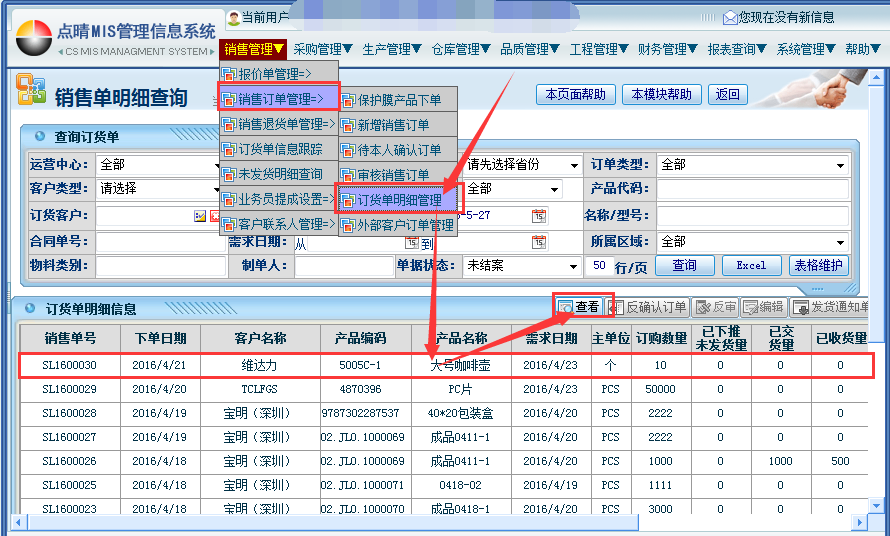Click the new message envelope icon
Screen dimensions: 890x536
pos(730,17)
